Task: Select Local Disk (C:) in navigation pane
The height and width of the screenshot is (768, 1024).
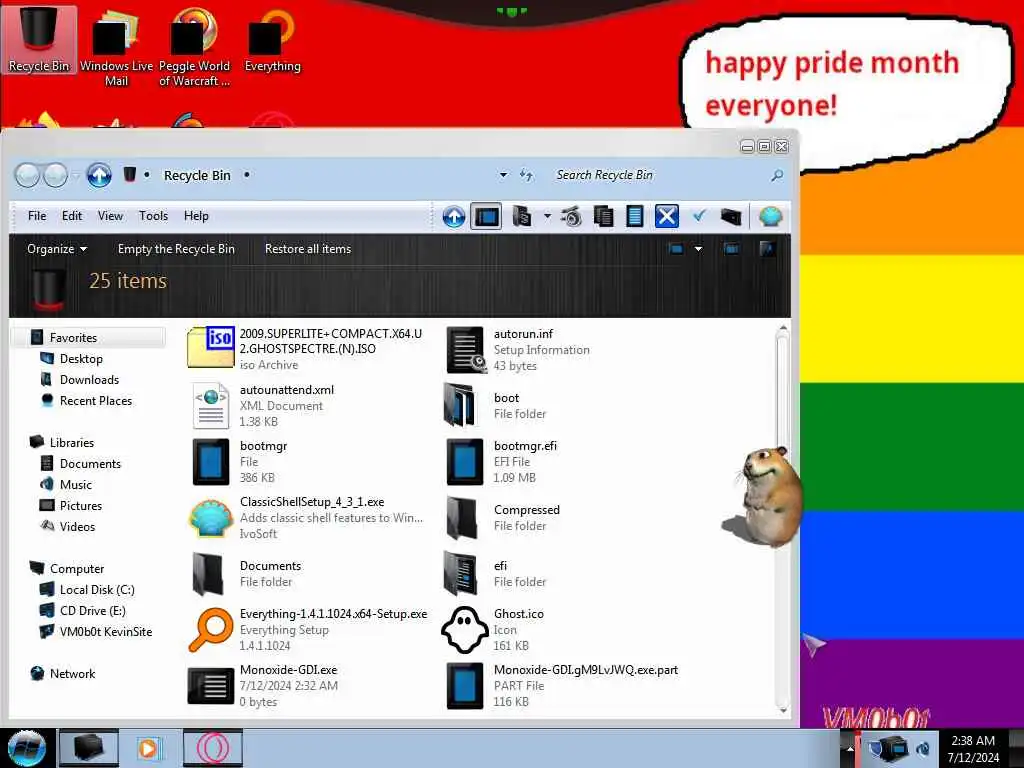Action: pyautogui.click(x=97, y=590)
